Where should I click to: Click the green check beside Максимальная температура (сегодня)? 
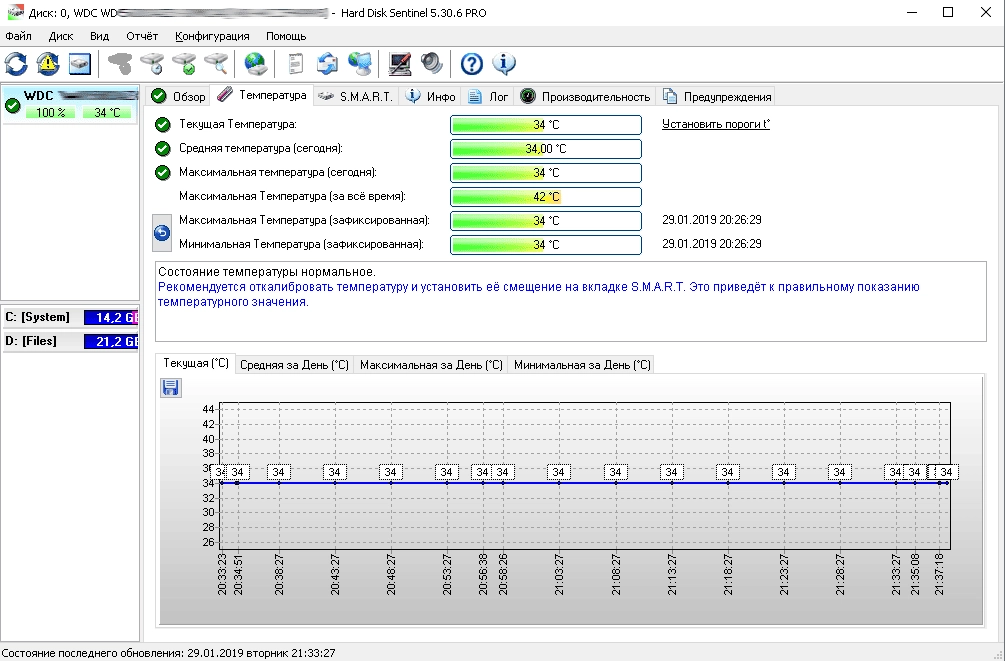pyautogui.click(x=163, y=172)
